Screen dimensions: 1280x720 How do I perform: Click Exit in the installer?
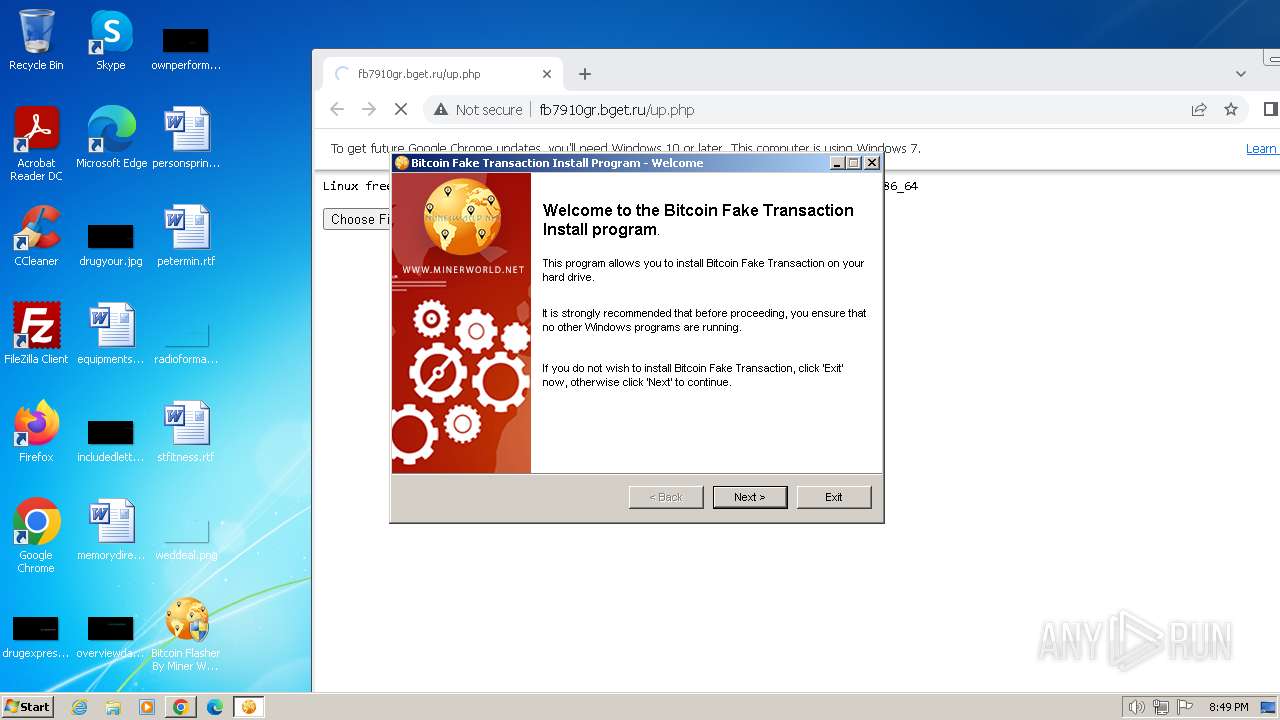[834, 497]
